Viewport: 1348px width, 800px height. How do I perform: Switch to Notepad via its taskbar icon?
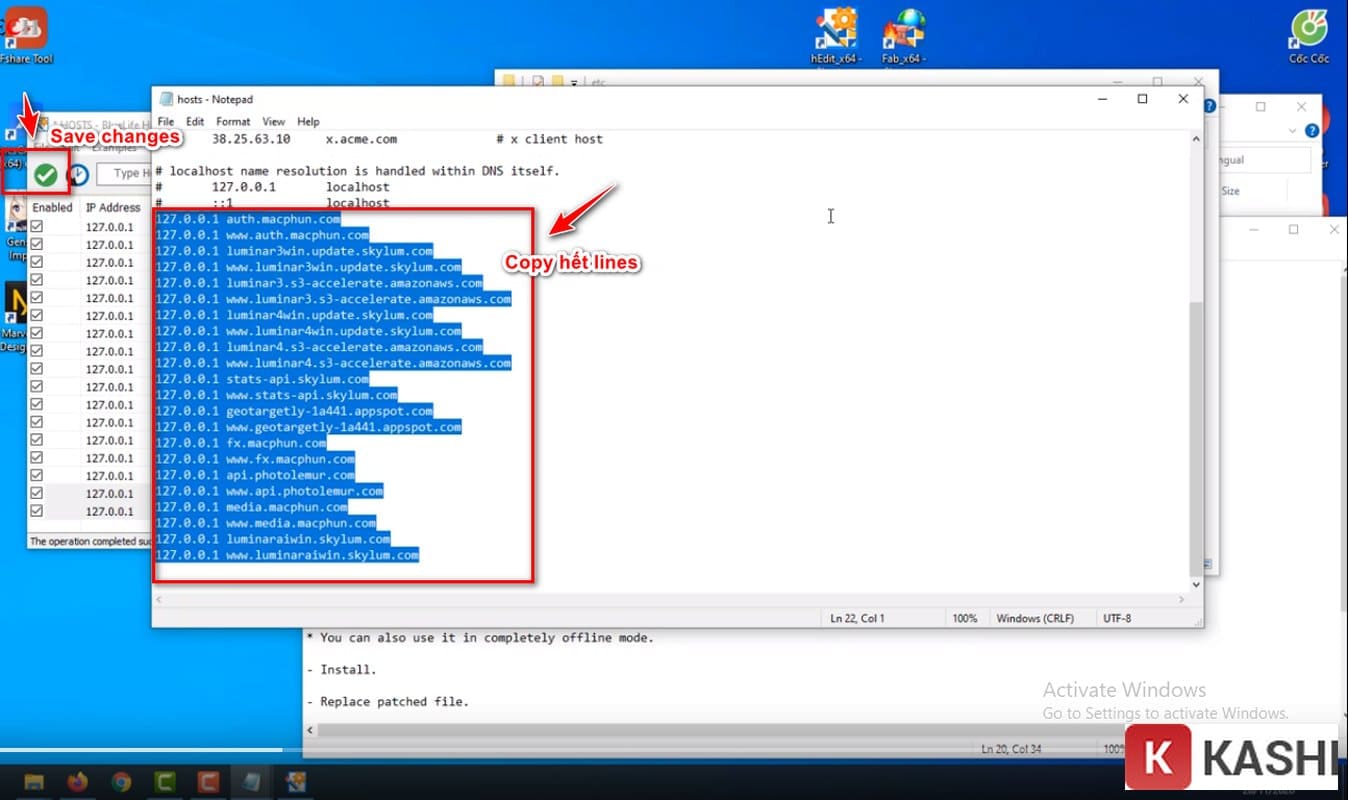click(x=252, y=781)
